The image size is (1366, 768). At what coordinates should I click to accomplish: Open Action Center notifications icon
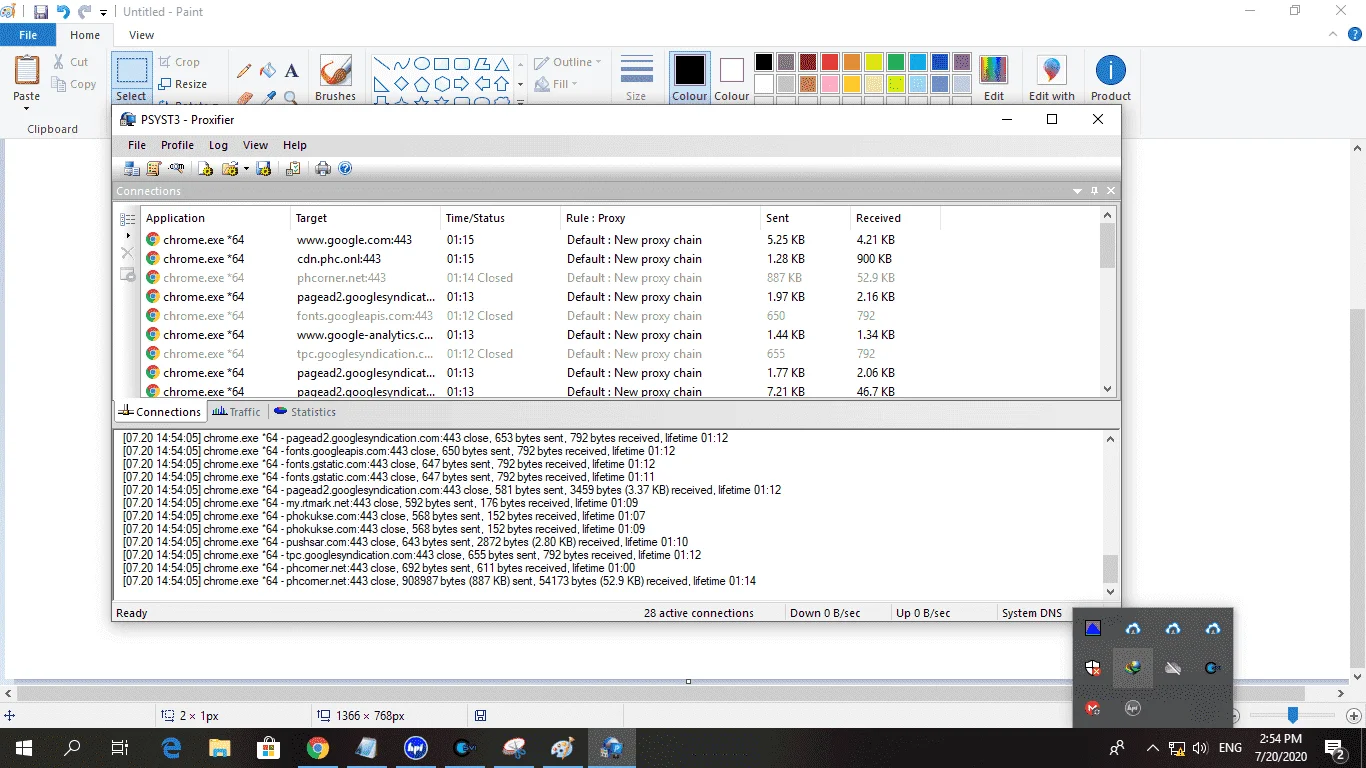[1334, 747]
